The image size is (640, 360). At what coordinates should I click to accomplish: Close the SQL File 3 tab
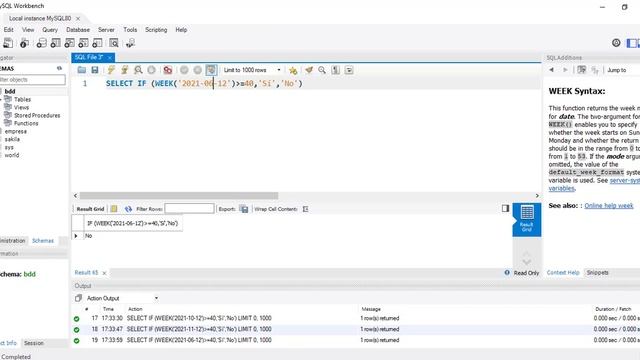click(x=109, y=58)
